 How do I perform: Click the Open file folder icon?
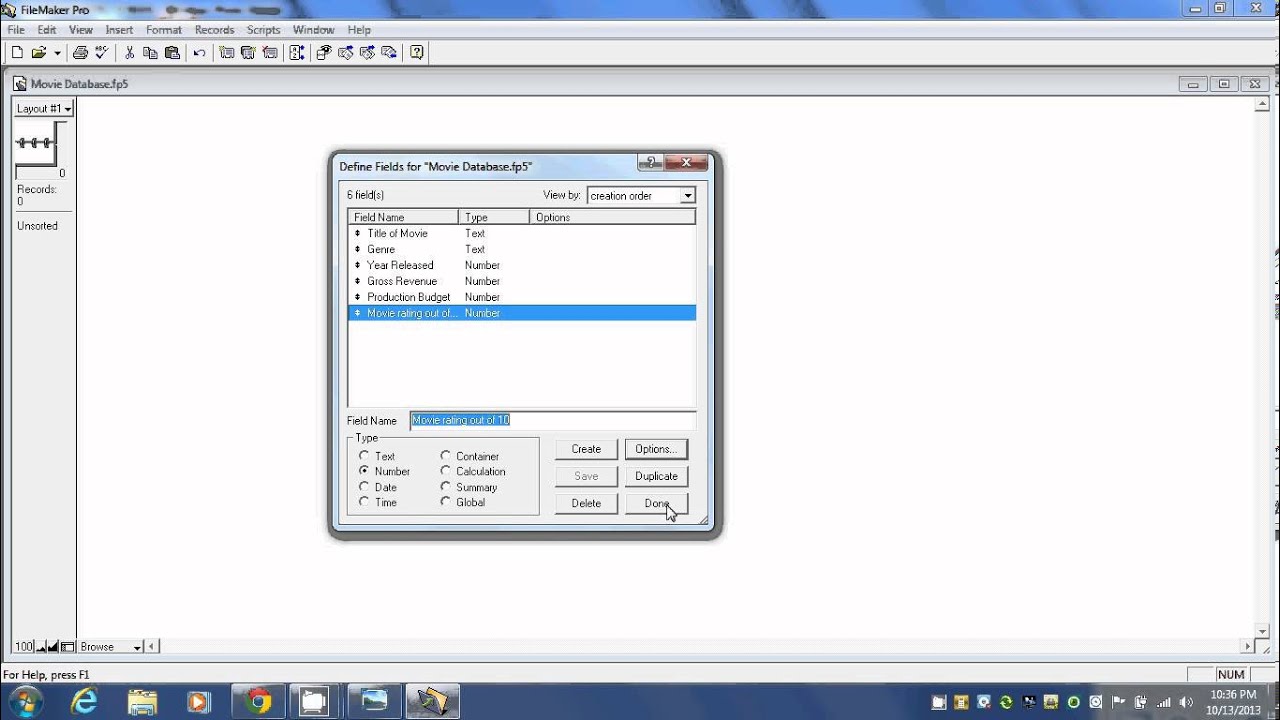(39, 53)
